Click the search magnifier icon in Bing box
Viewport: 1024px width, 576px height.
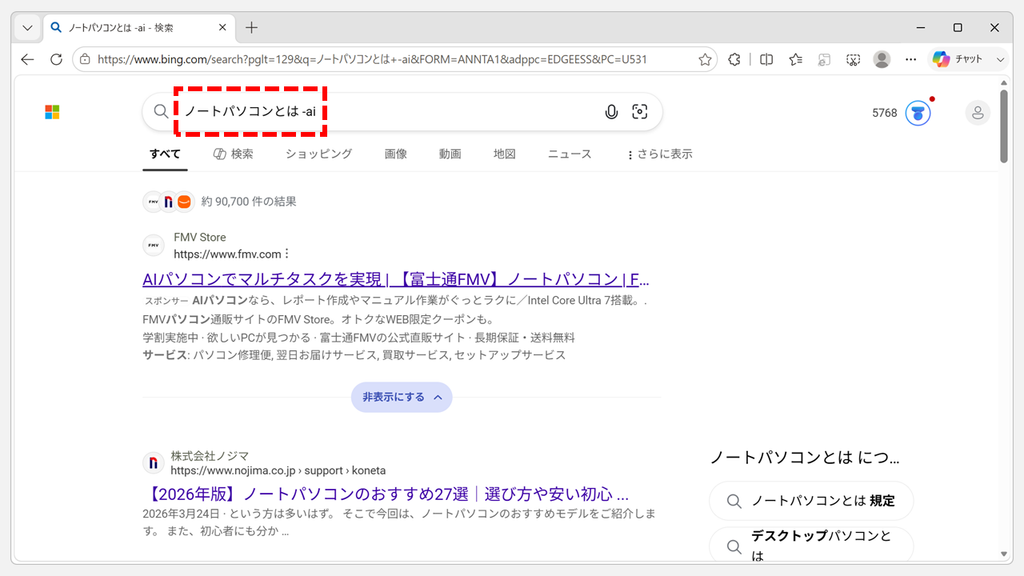pos(161,112)
